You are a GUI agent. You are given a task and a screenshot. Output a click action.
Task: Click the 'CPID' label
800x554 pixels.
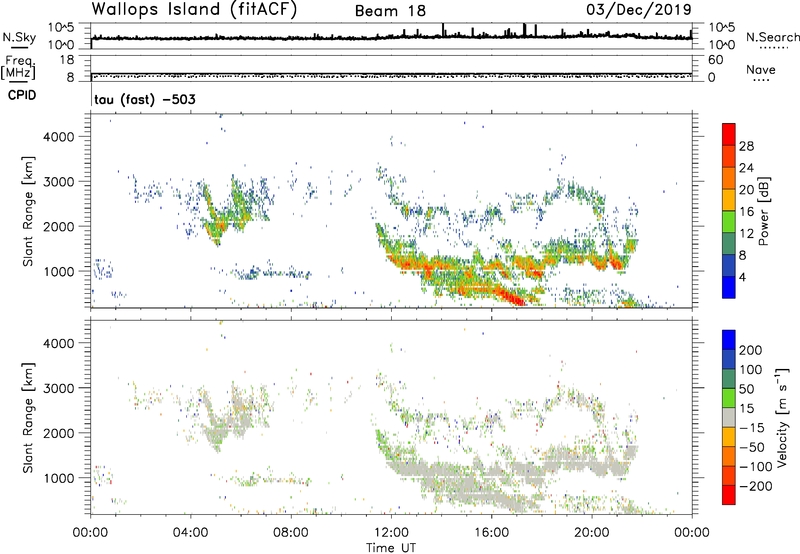(x=22, y=95)
